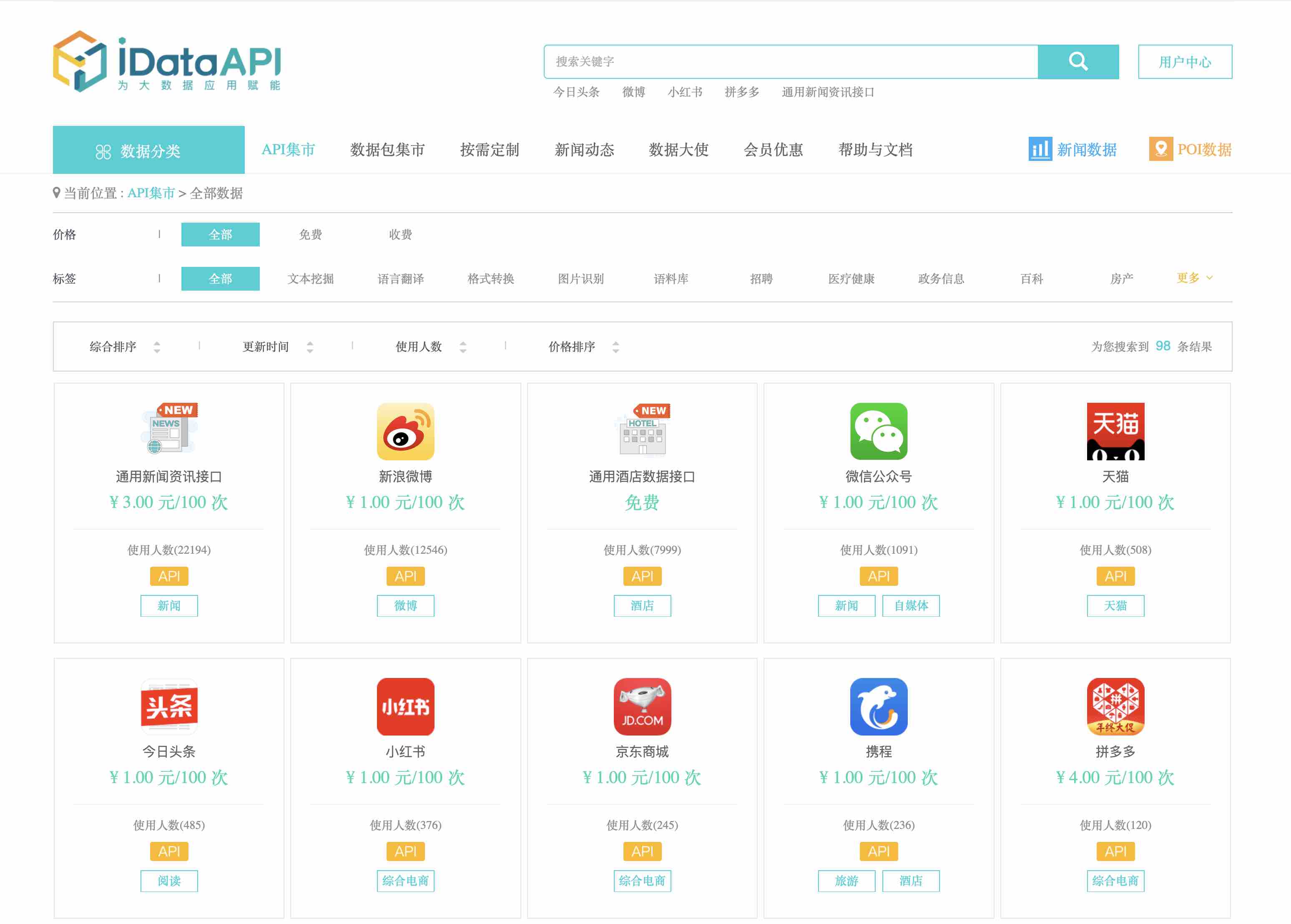Open the 数据大使 nav tab
This screenshot has height=924, width=1291.
tap(678, 150)
